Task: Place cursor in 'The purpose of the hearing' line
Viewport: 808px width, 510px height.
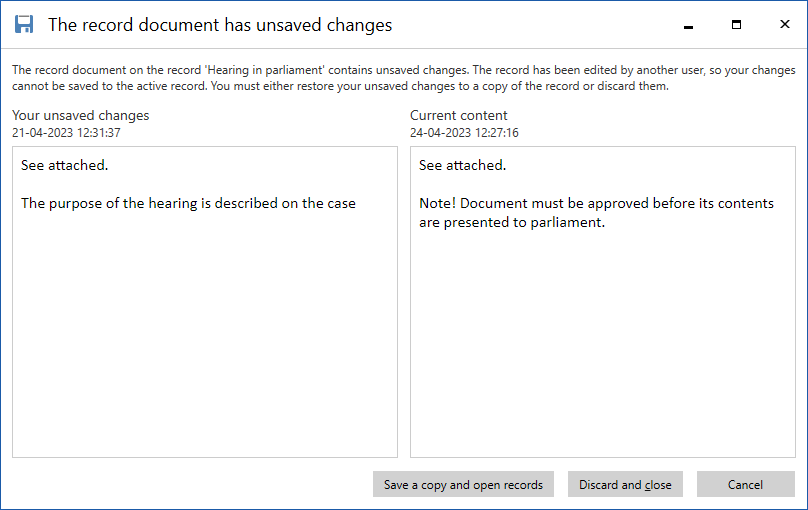Action: click(x=188, y=203)
